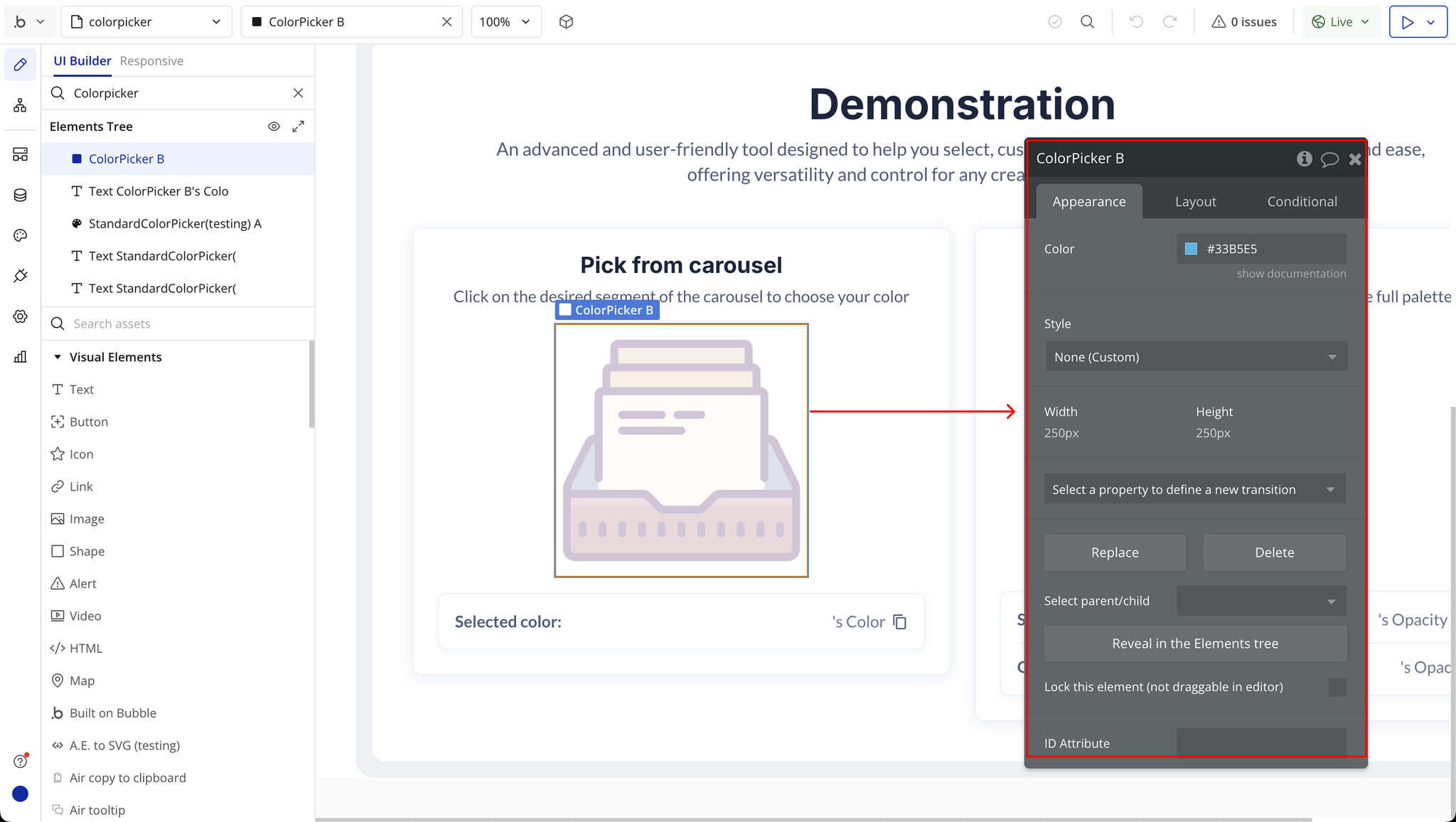Open the Data tab in left sidebar
Viewport: 1456px width, 822px height.
coord(20,196)
